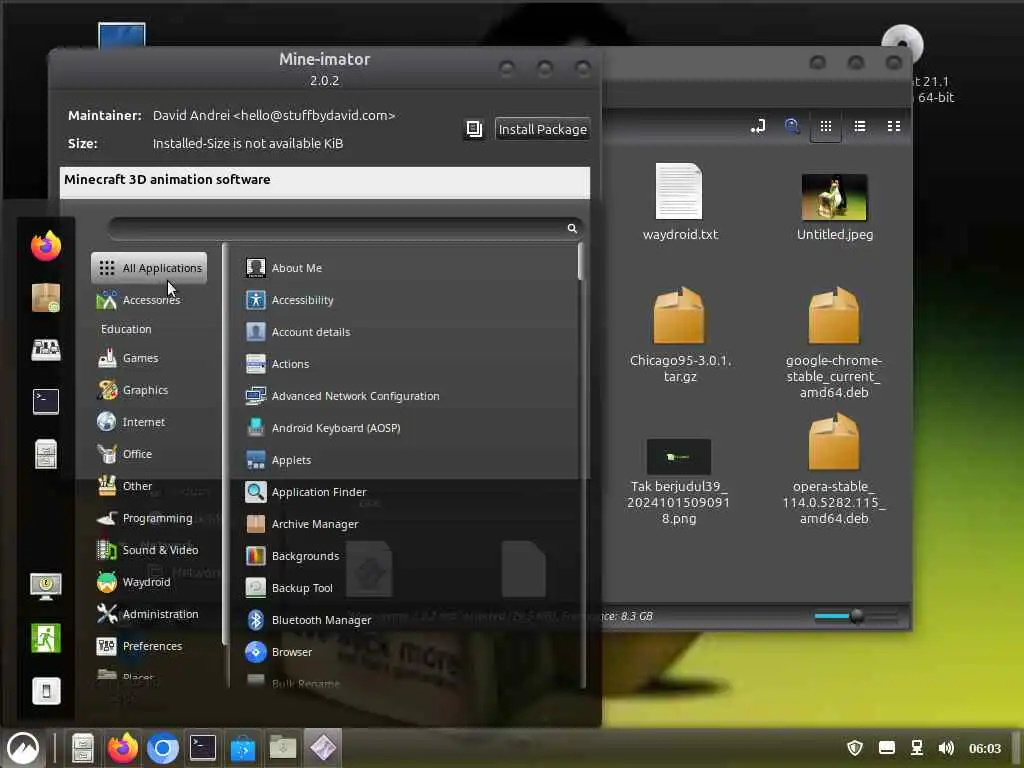Open the package manager favorite in sidebar

click(x=46, y=298)
